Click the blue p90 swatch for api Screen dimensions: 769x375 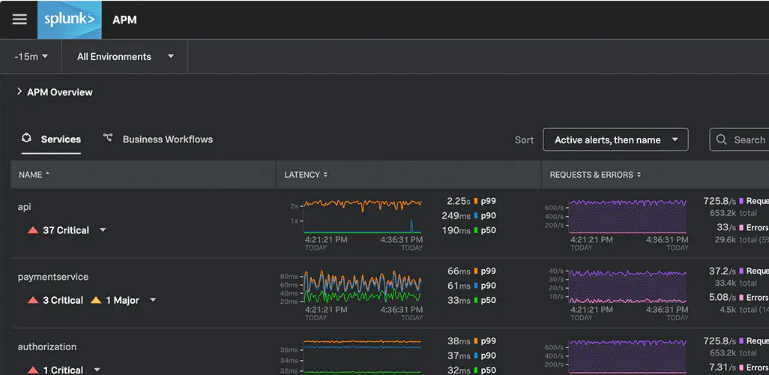(x=476, y=216)
